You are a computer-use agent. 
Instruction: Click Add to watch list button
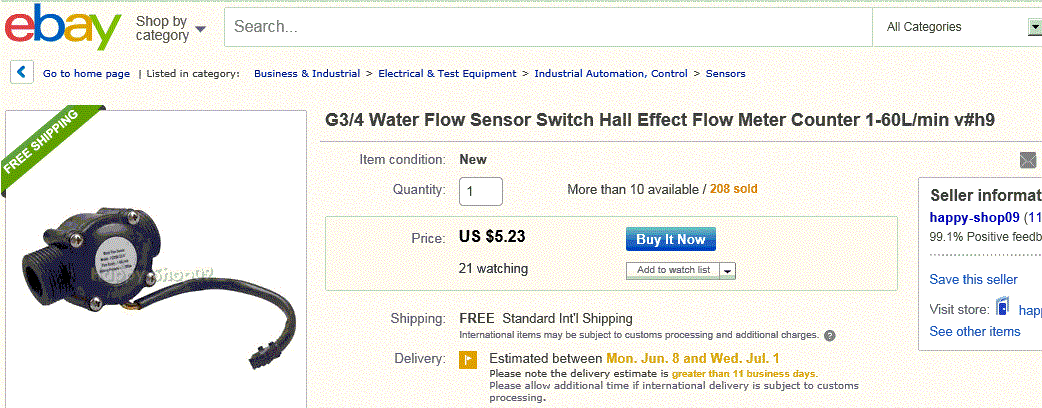click(x=673, y=270)
